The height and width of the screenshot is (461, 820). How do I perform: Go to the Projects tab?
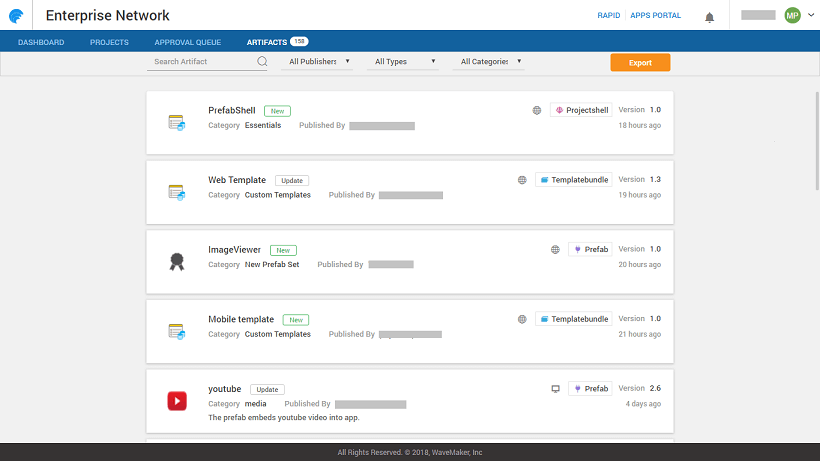(109, 42)
